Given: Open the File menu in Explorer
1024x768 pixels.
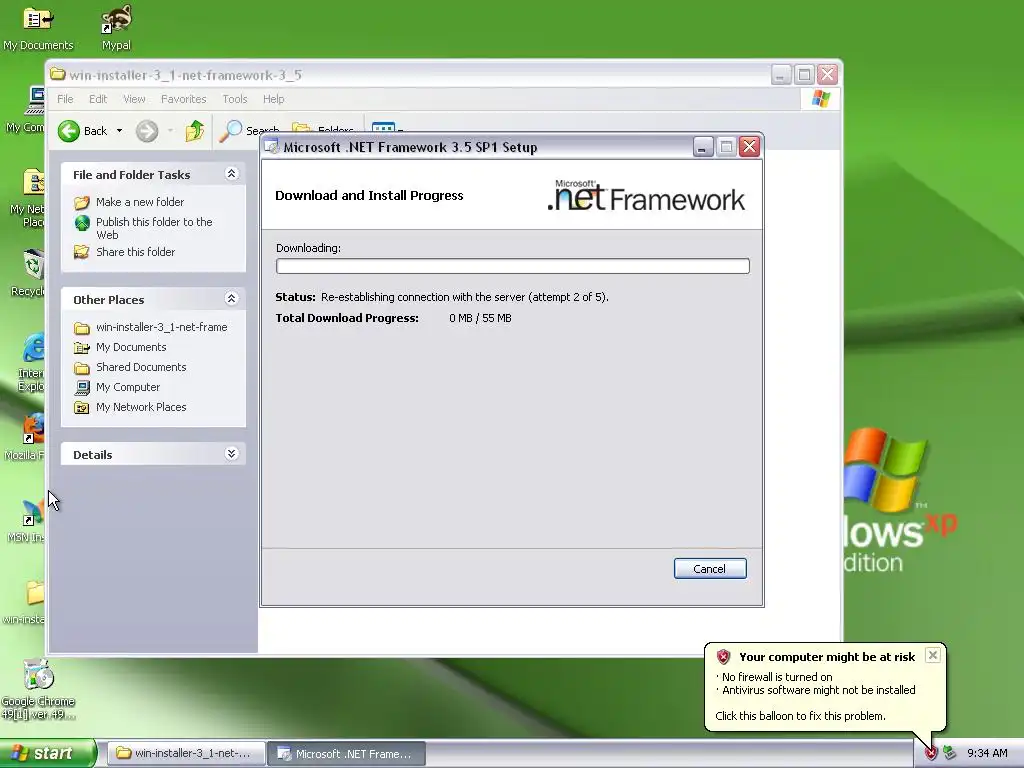Looking at the screenshot, I should pyautogui.click(x=65, y=99).
